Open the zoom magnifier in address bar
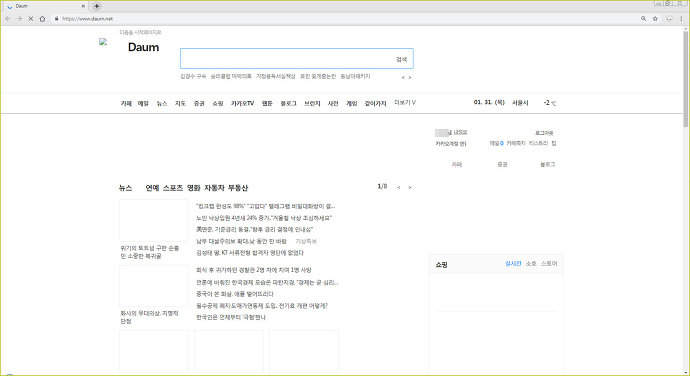The height and width of the screenshot is (376, 690). click(x=643, y=18)
